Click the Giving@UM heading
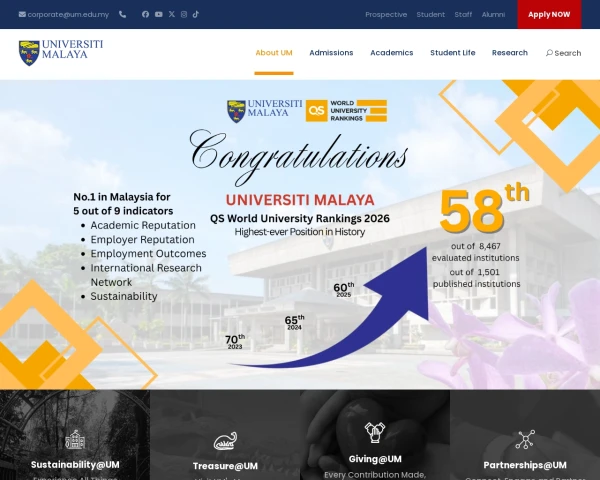Viewport: 600px width, 480px height. [375, 459]
